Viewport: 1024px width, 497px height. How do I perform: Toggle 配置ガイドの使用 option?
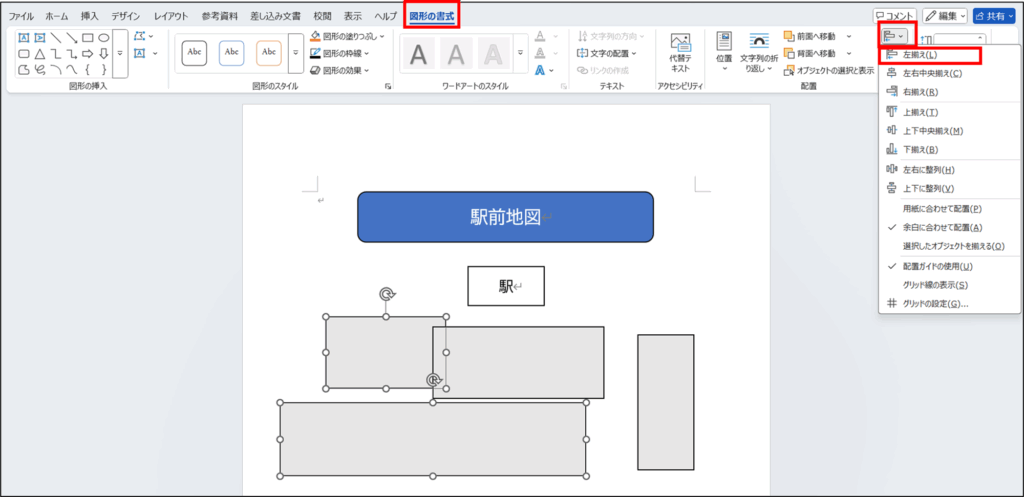pyautogui.click(x=937, y=266)
